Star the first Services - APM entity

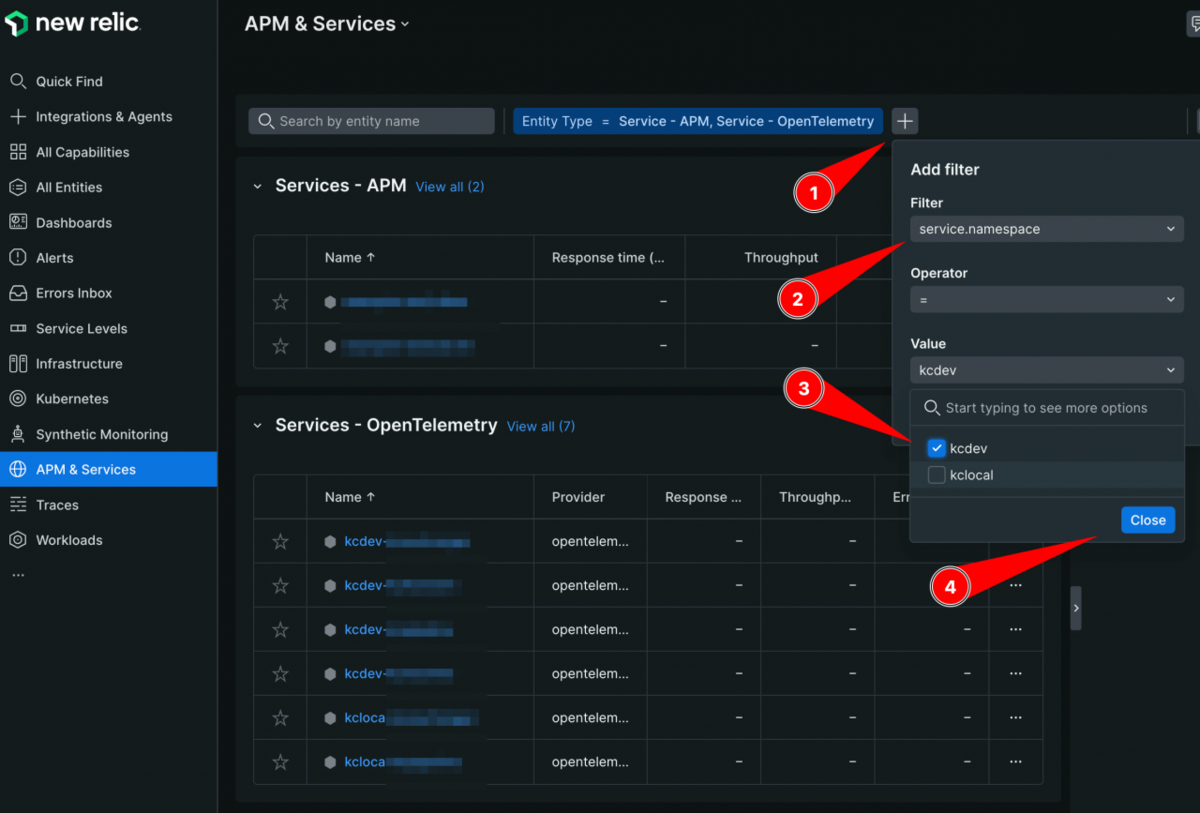pyautogui.click(x=280, y=301)
